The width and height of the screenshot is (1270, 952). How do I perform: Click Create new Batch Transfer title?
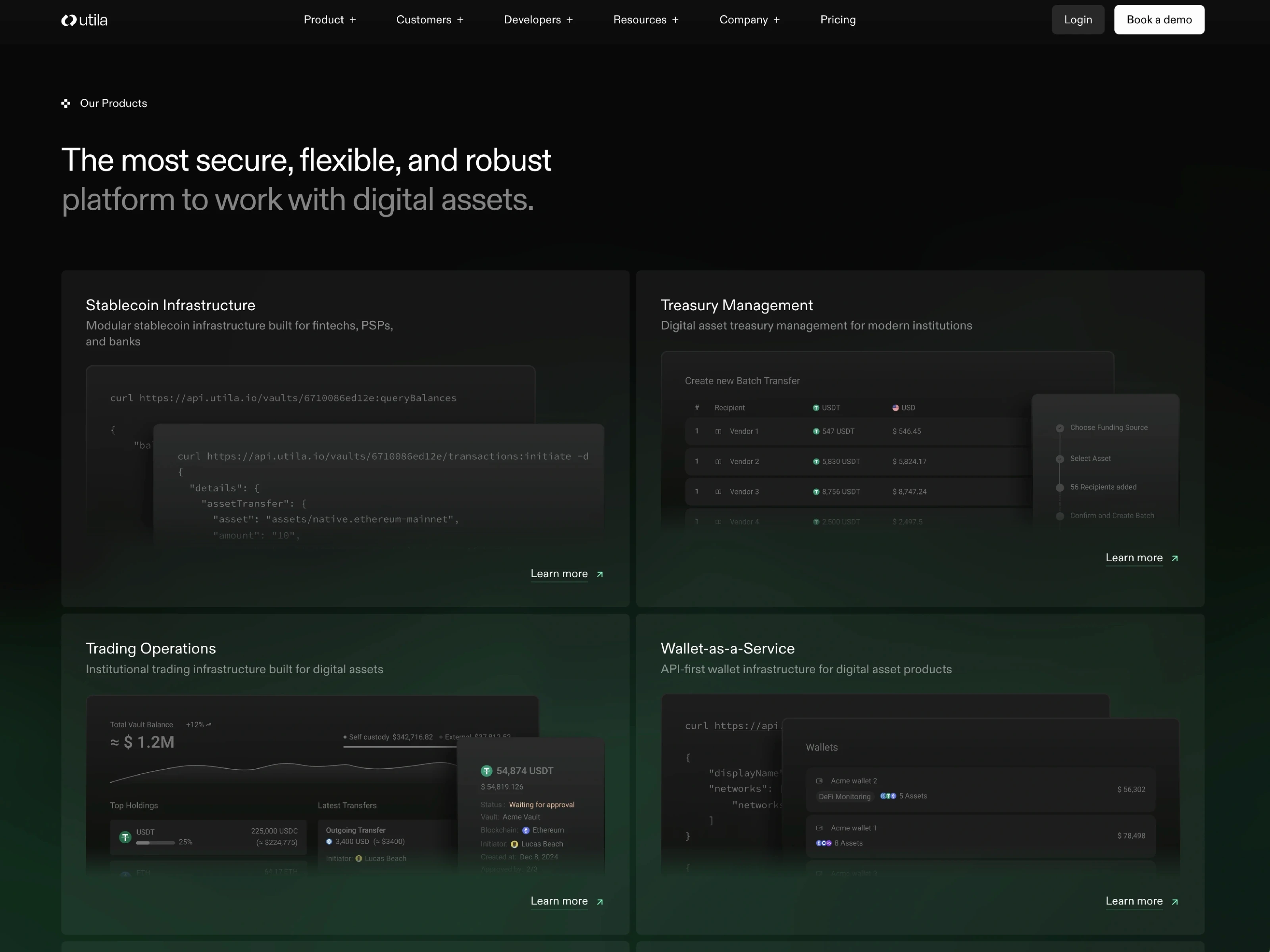coord(742,381)
